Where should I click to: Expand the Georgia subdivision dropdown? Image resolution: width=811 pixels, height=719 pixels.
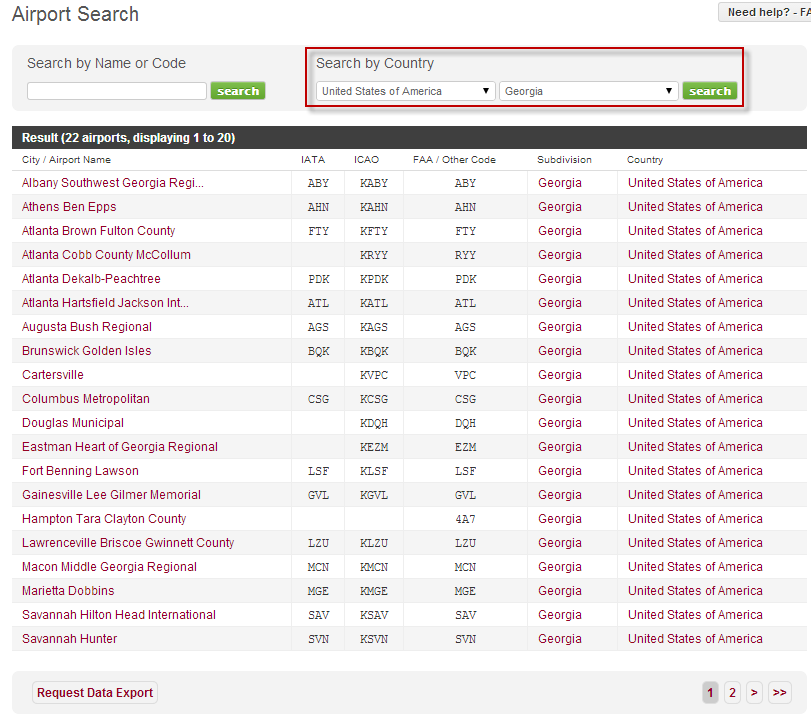(589, 91)
